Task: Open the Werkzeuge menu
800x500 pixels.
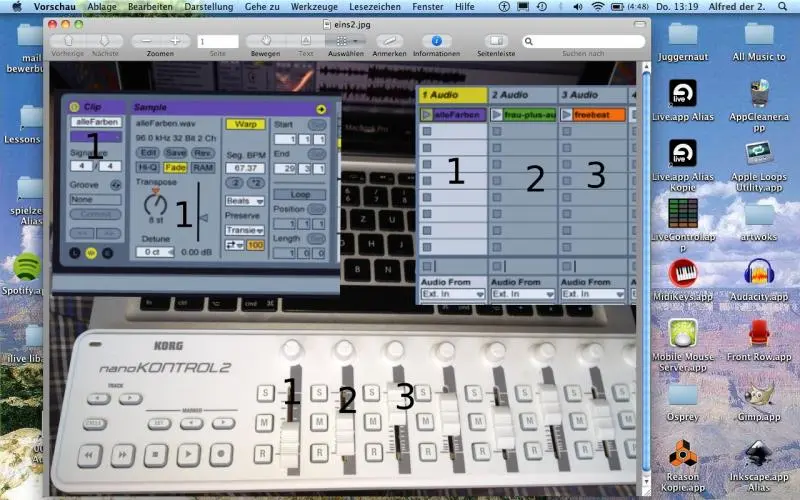Action: click(x=314, y=6)
